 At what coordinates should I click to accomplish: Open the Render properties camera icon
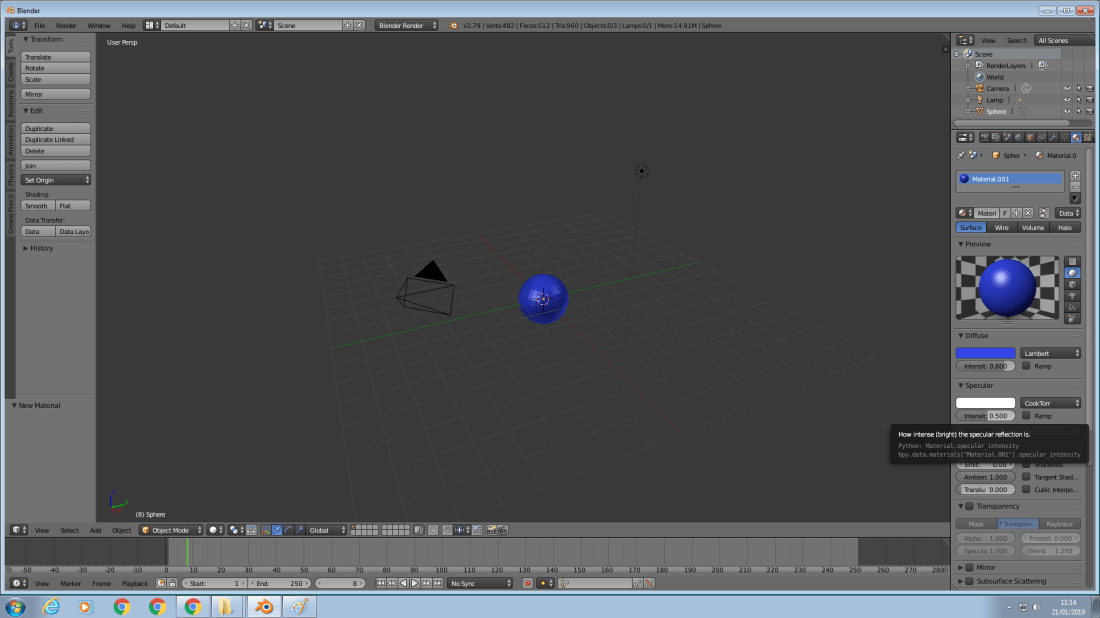coord(985,137)
